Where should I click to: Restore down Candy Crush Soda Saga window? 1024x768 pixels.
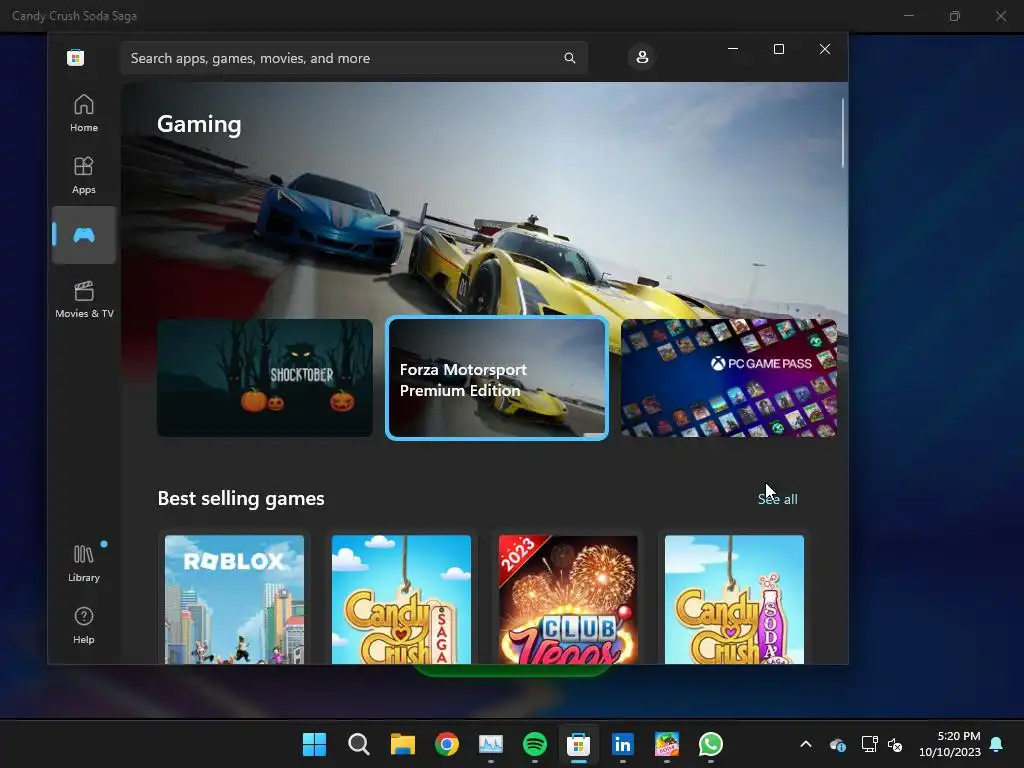(x=955, y=16)
